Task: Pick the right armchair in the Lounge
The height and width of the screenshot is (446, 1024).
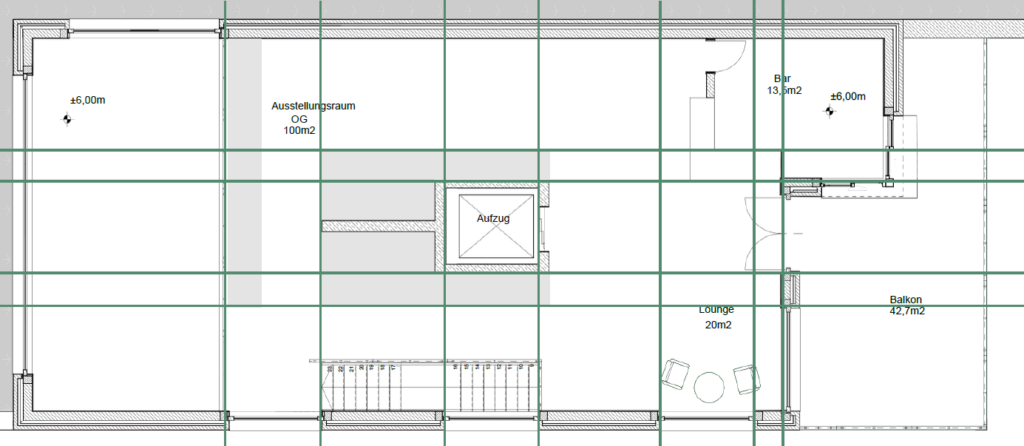Action: point(746,379)
